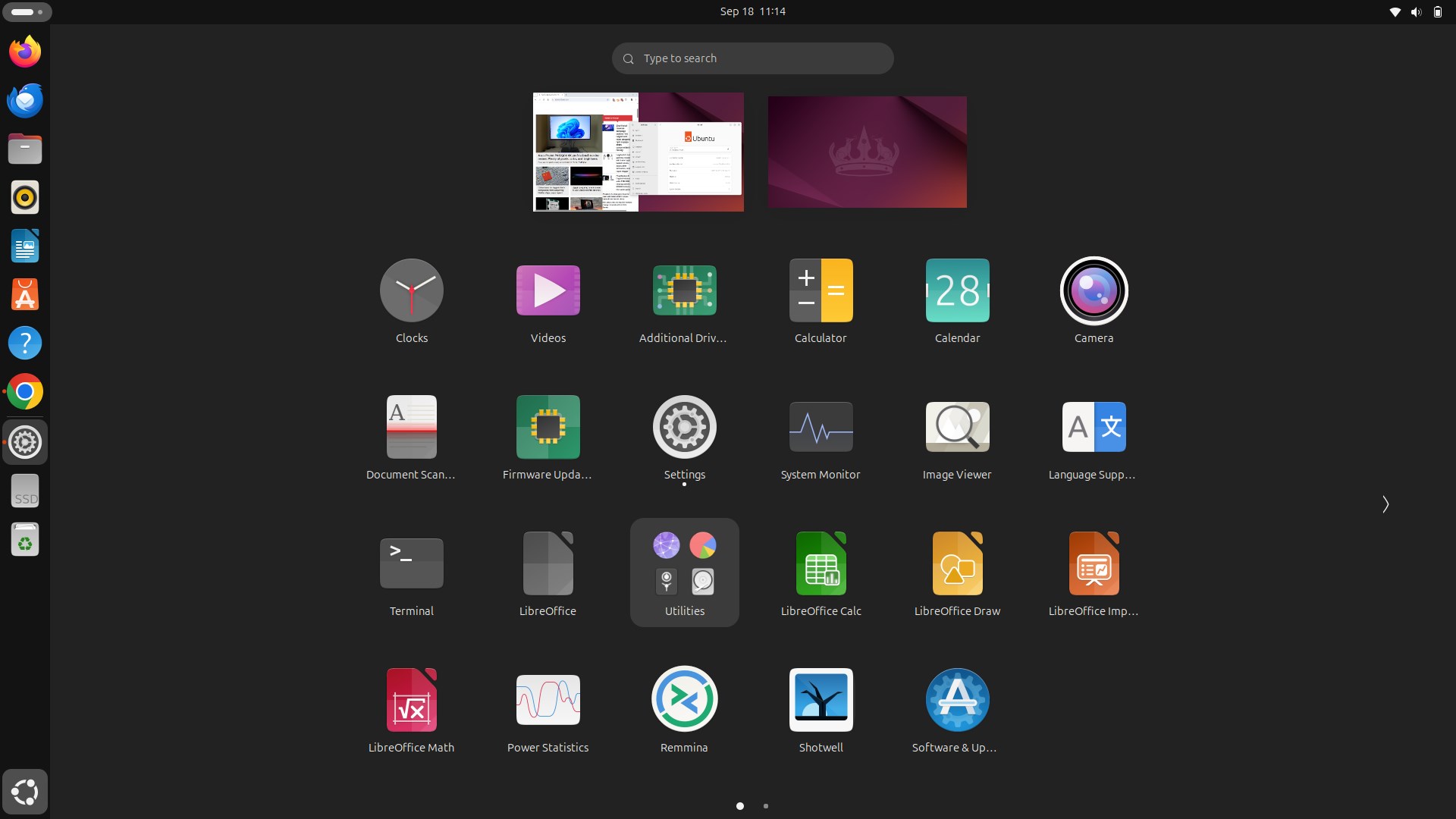Switch to the empty second workspace
The width and height of the screenshot is (1456, 819).
click(x=867, y=152)
